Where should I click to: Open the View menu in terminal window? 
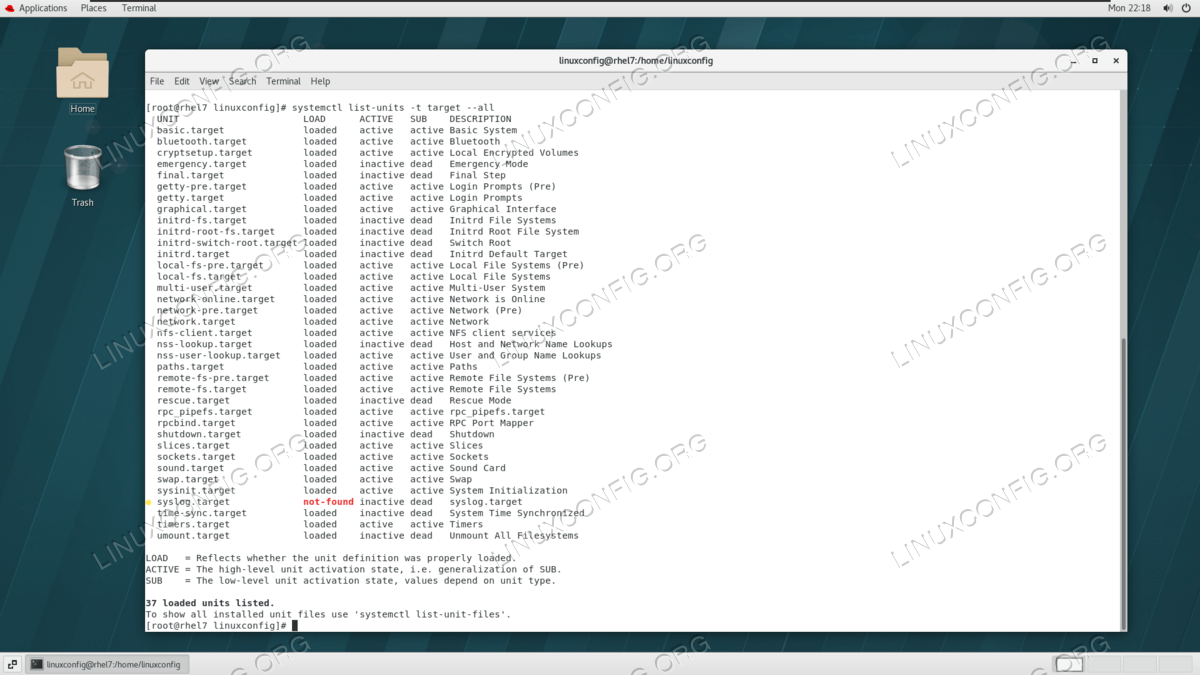(209, 81)
